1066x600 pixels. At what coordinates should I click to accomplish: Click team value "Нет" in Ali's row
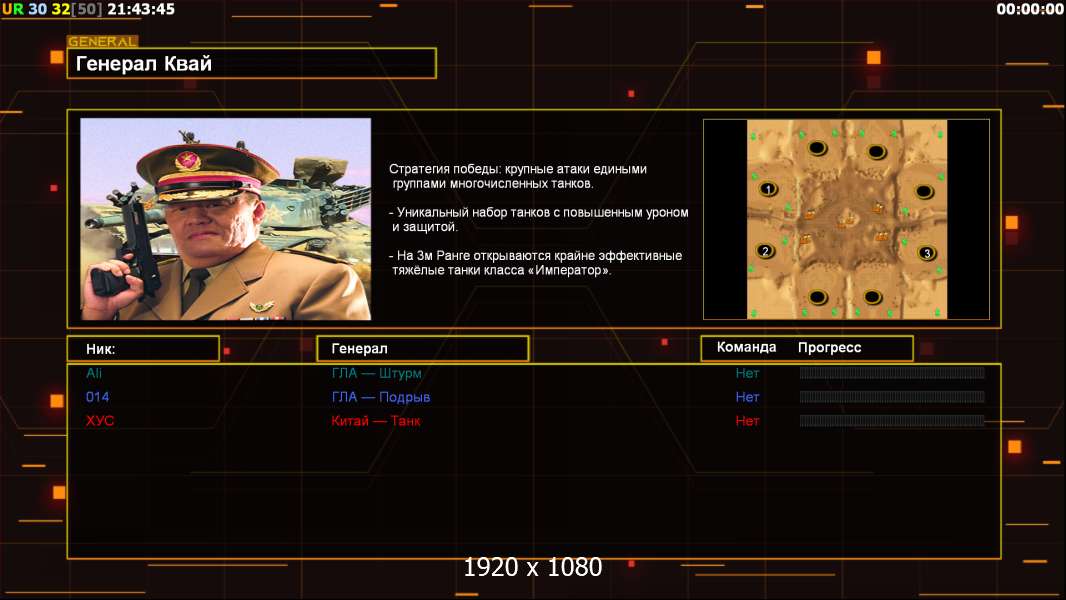[x=747, y=373]
